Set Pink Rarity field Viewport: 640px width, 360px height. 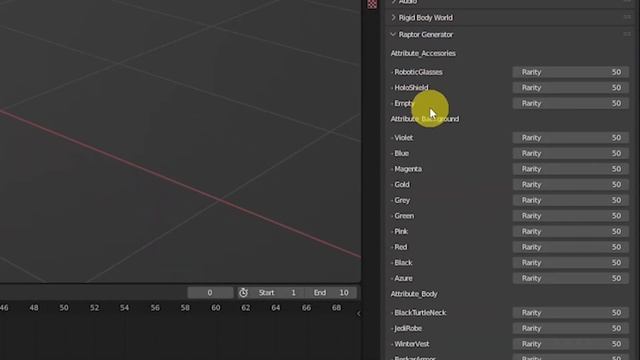coord(571,231)
